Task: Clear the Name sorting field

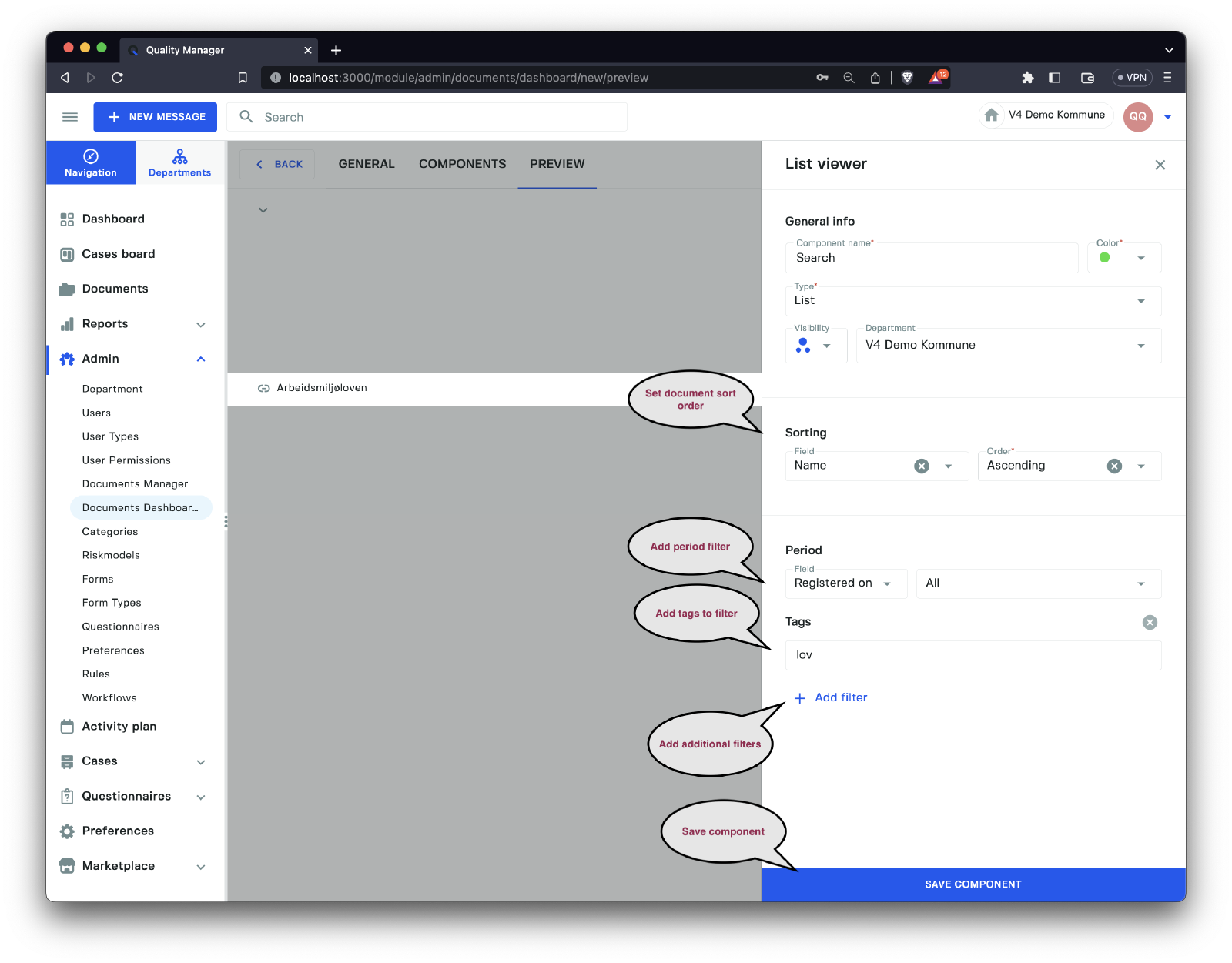Action: 922,466
